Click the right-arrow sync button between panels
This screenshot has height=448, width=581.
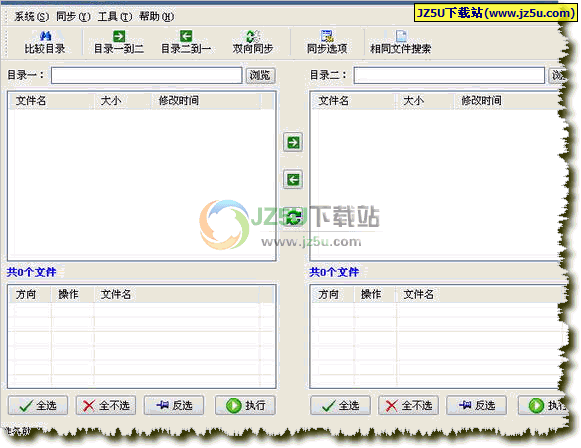point(293,143)
